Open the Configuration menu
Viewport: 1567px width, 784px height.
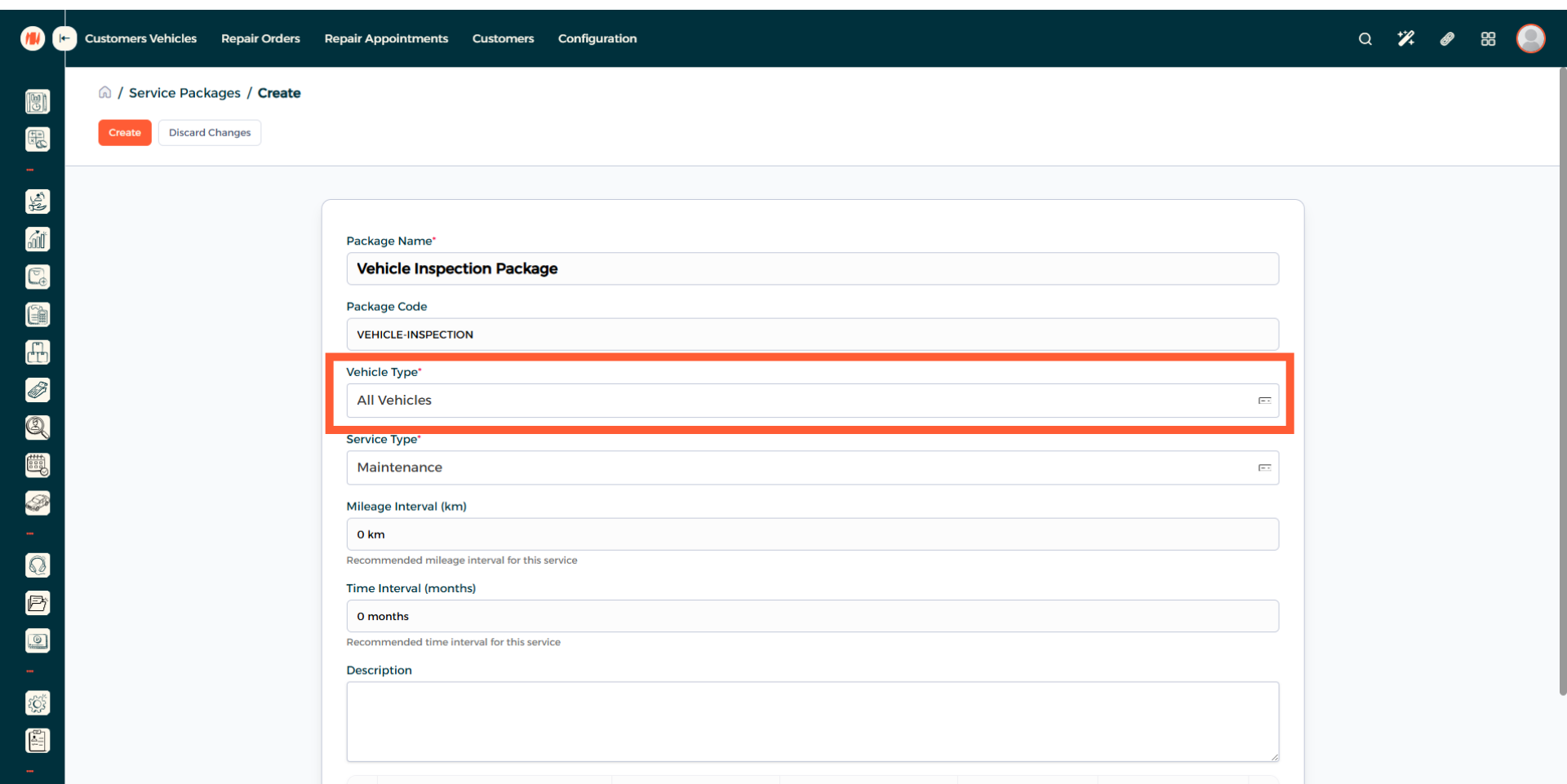point(597,38)
